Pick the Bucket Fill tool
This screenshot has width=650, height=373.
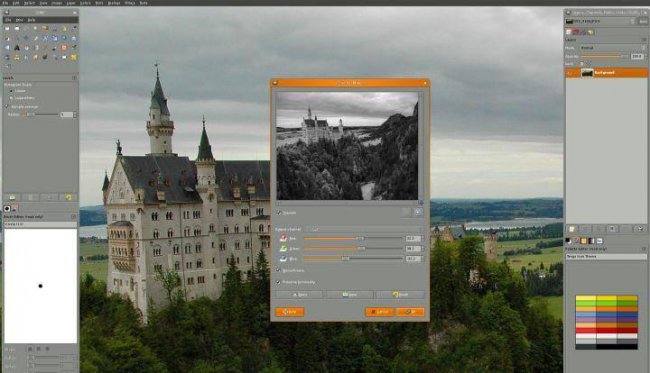click(26, 48)
